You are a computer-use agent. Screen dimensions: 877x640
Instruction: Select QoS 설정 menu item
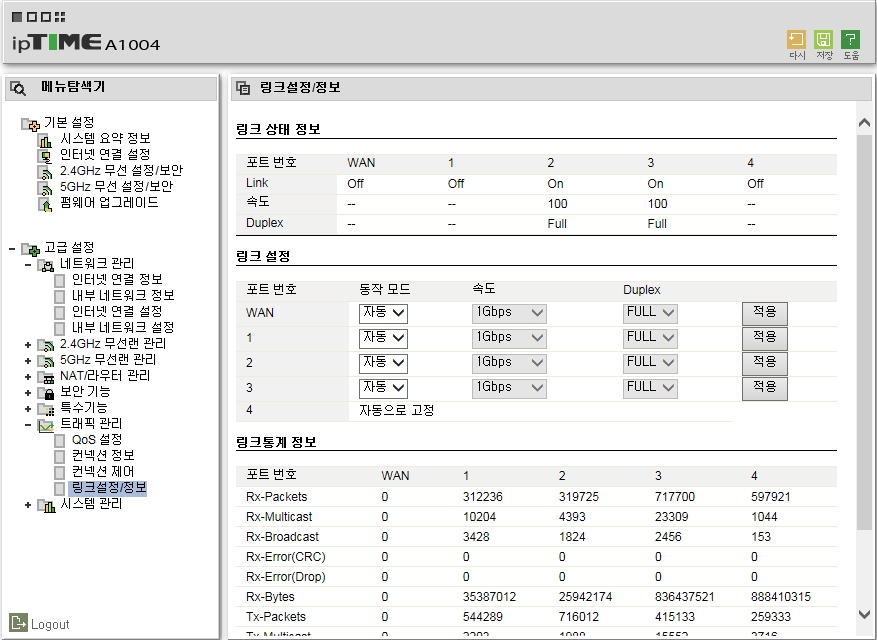(97, 440)
